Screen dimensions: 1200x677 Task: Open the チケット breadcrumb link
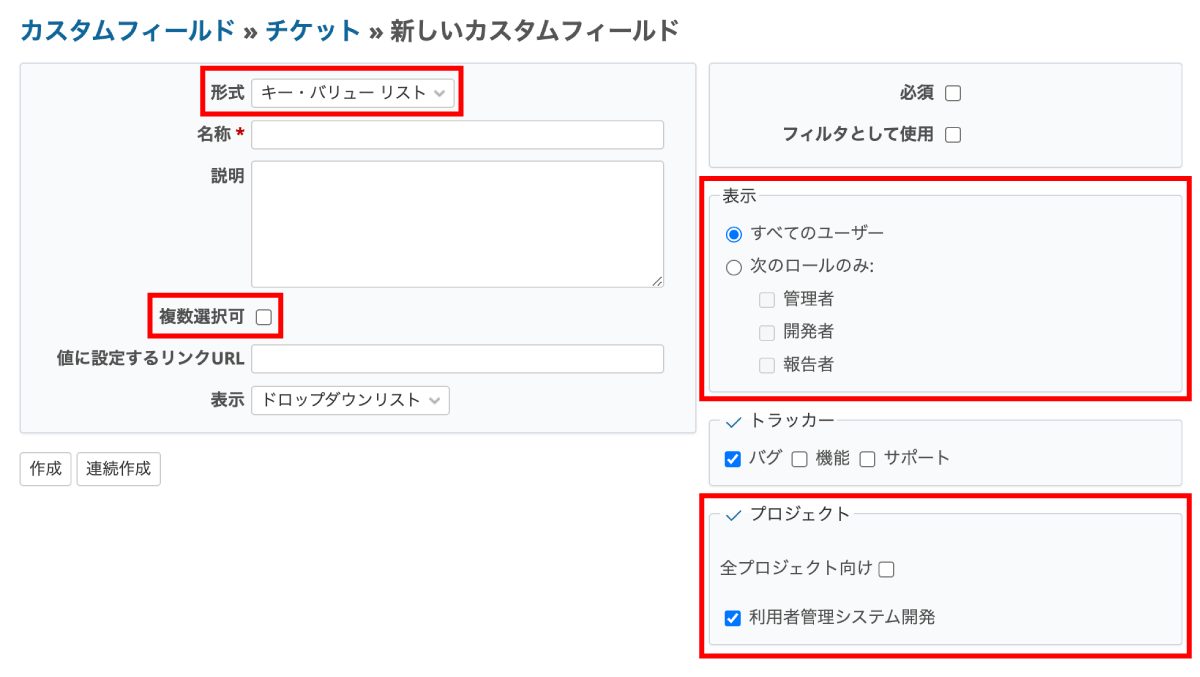click(313, 31)
